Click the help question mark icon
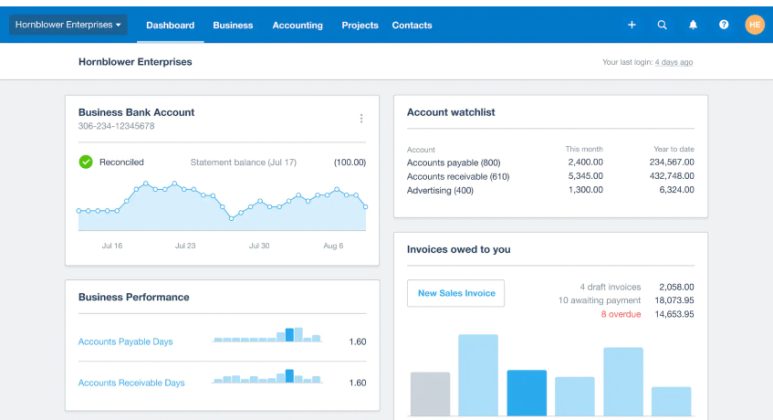The image size is (773, 420). coord(723,25)
